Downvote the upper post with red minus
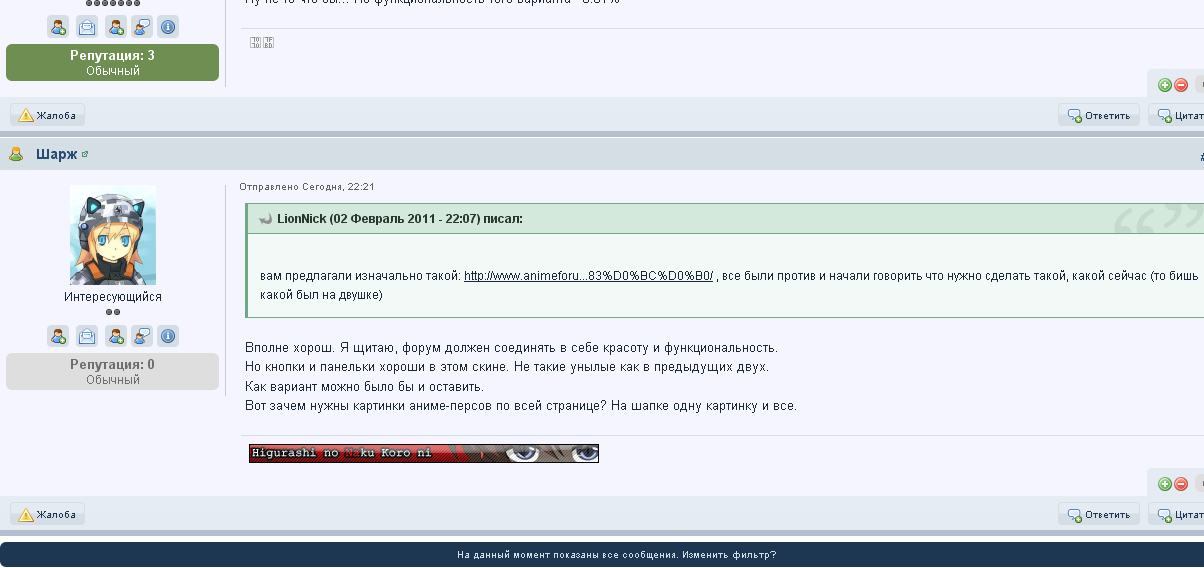1204x568 pixels. pyautogui.click(x=1181, y=85)
